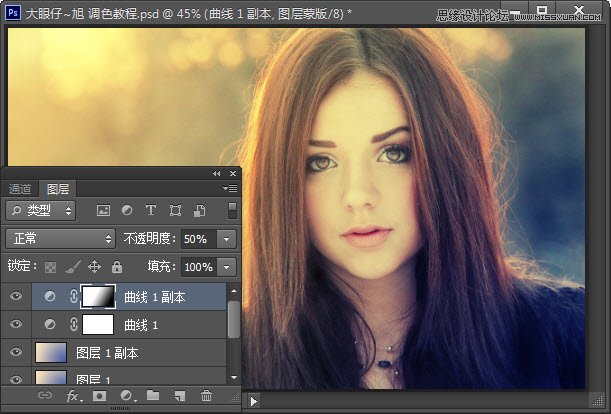Screen dimensions: 611x414
Task: Toggle visibility of 曲线 1 layer
Action: (x=15, y=325)
